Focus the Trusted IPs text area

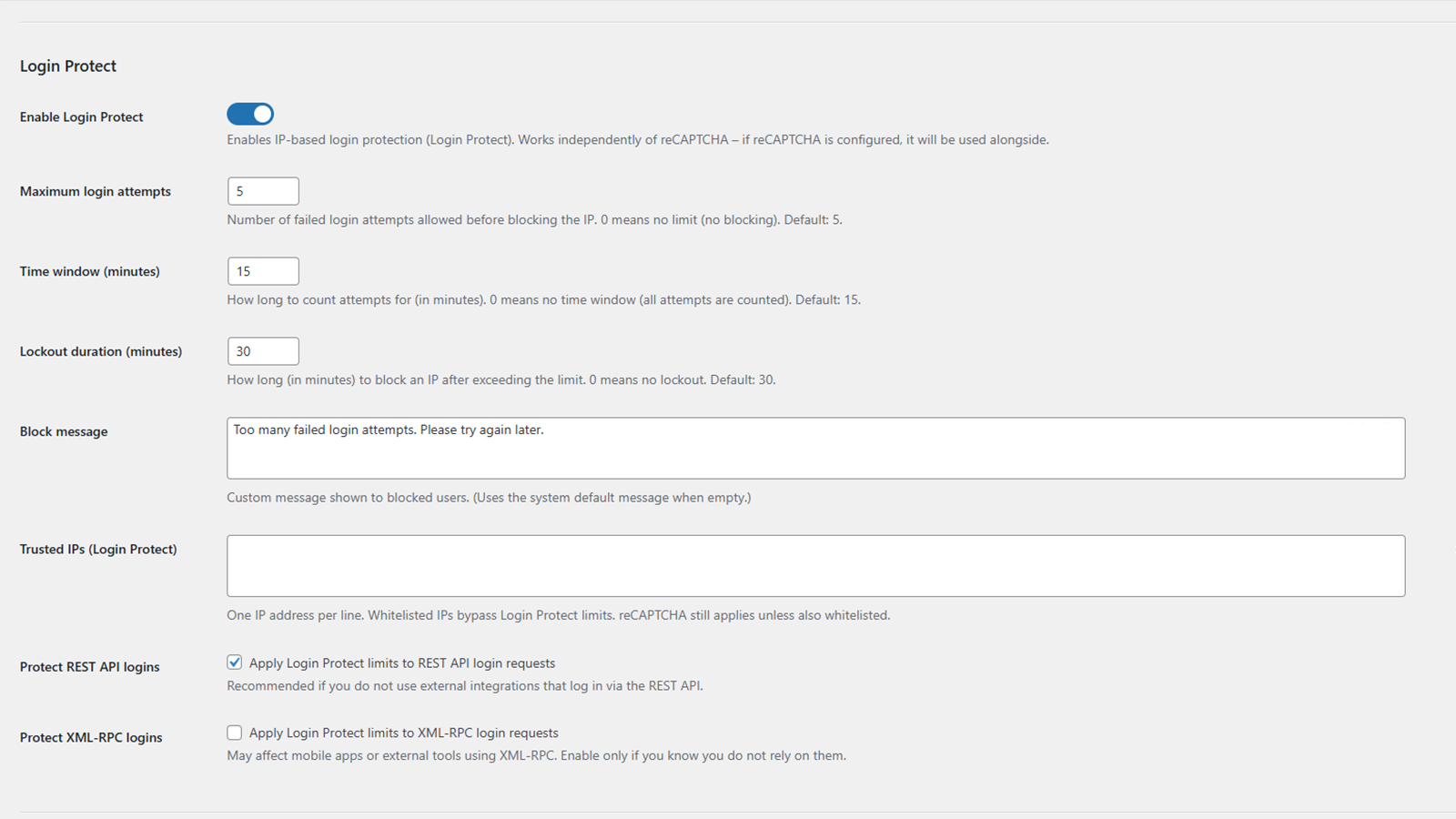click(815, 564)
